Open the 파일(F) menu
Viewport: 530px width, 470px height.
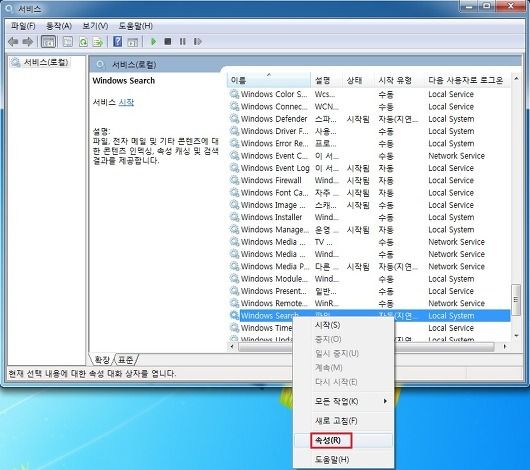[23, 26]
